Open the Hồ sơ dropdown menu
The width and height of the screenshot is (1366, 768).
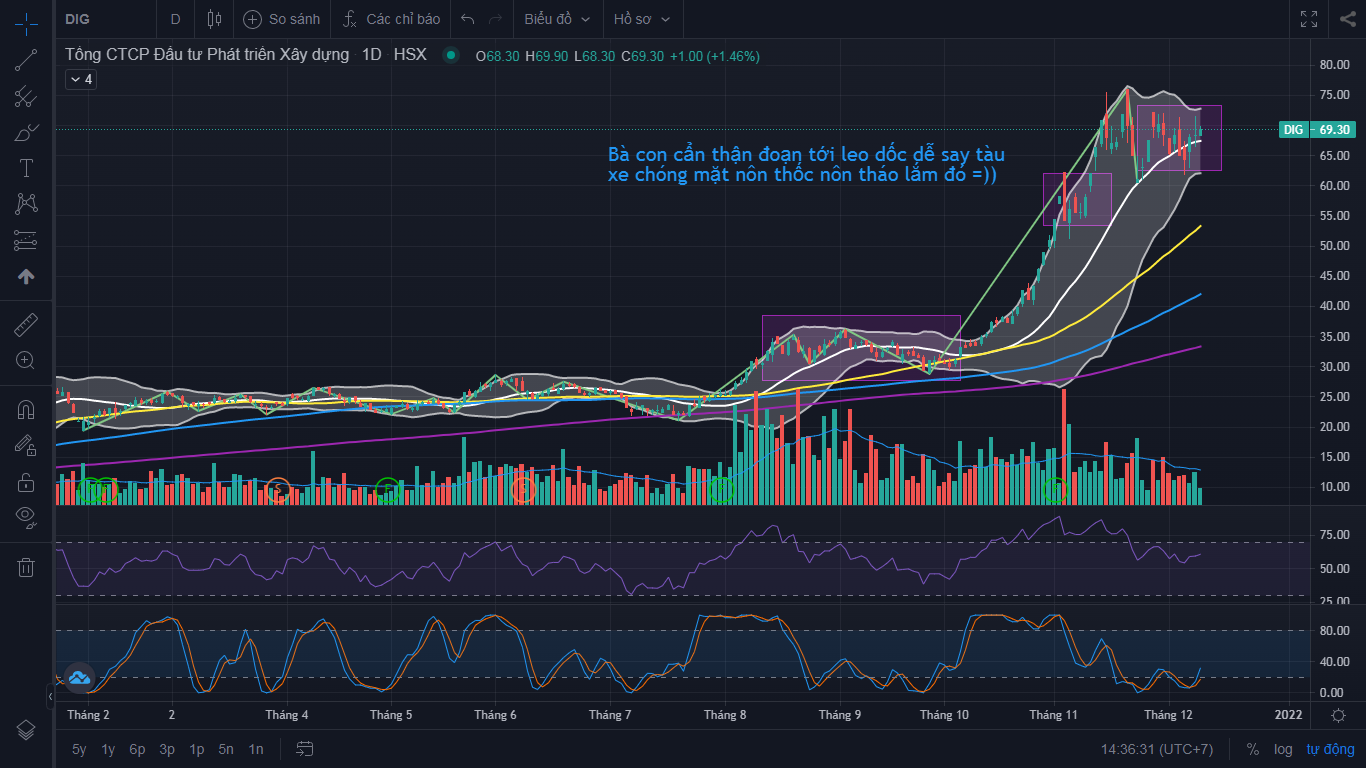click(641, 19)
